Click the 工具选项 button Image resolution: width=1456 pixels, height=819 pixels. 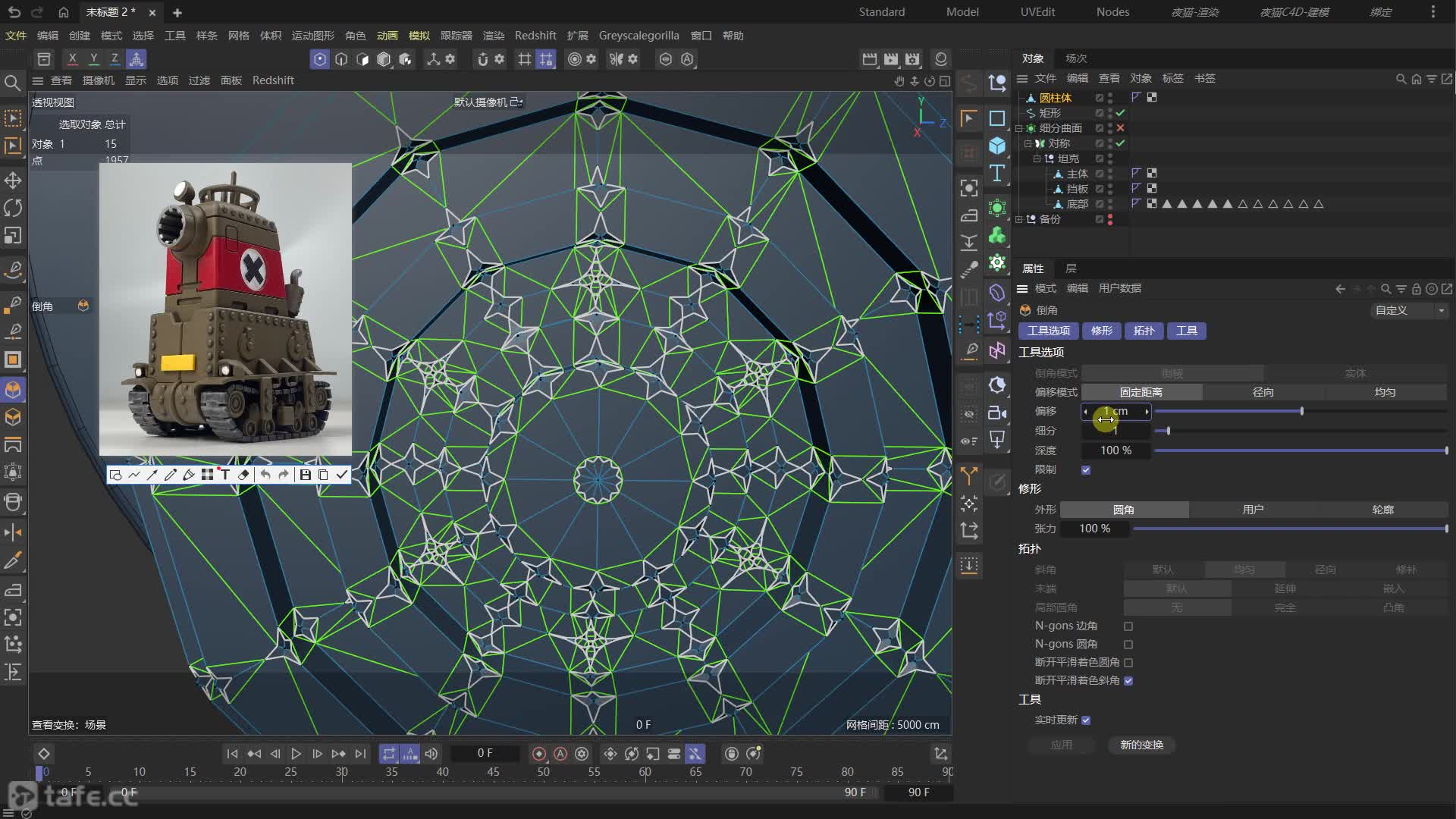[1048, 331]
